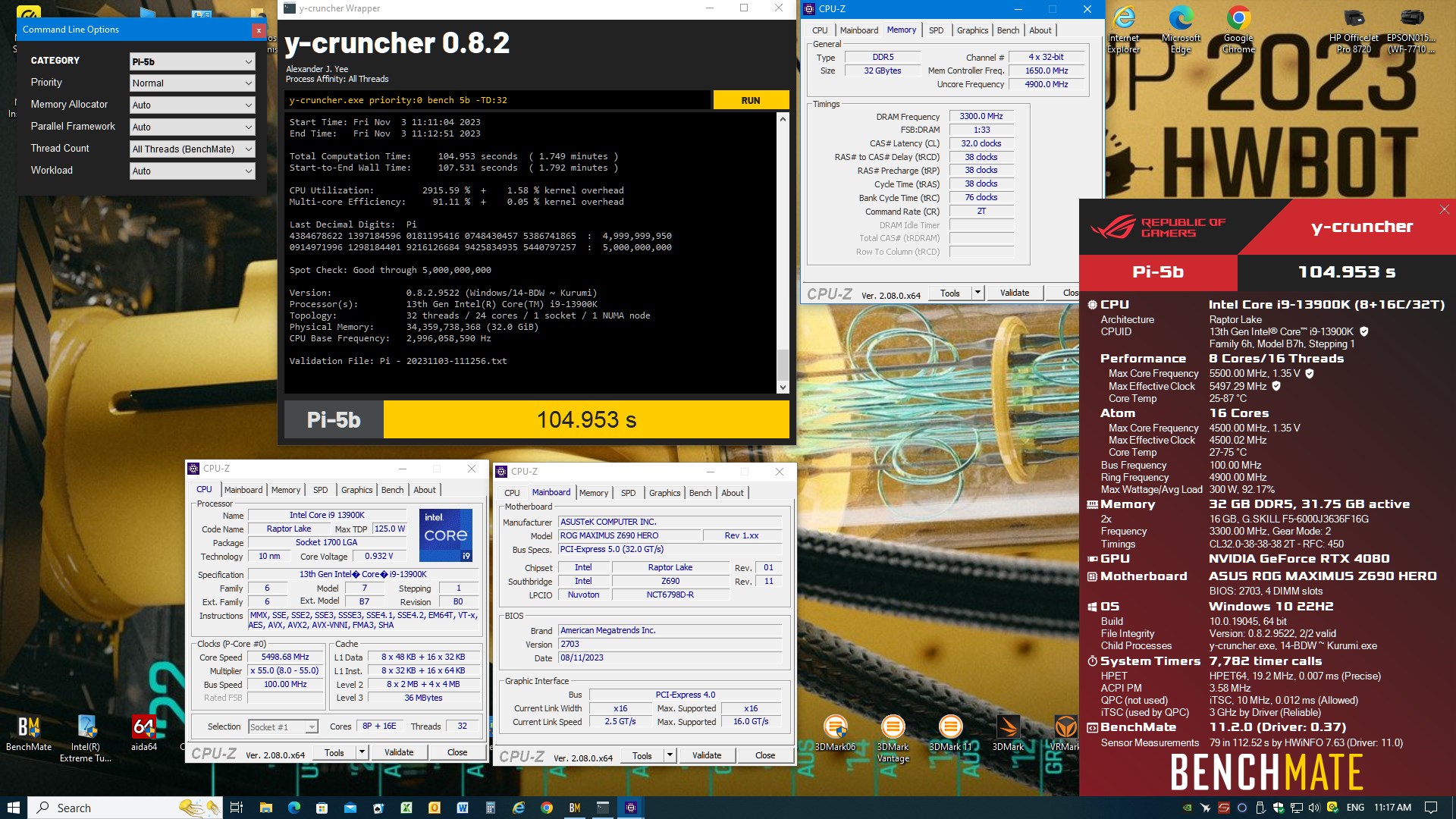Click the 11:17 AM taskbar clock
Screen dimensions: 1456x819
pos(1393,808)
